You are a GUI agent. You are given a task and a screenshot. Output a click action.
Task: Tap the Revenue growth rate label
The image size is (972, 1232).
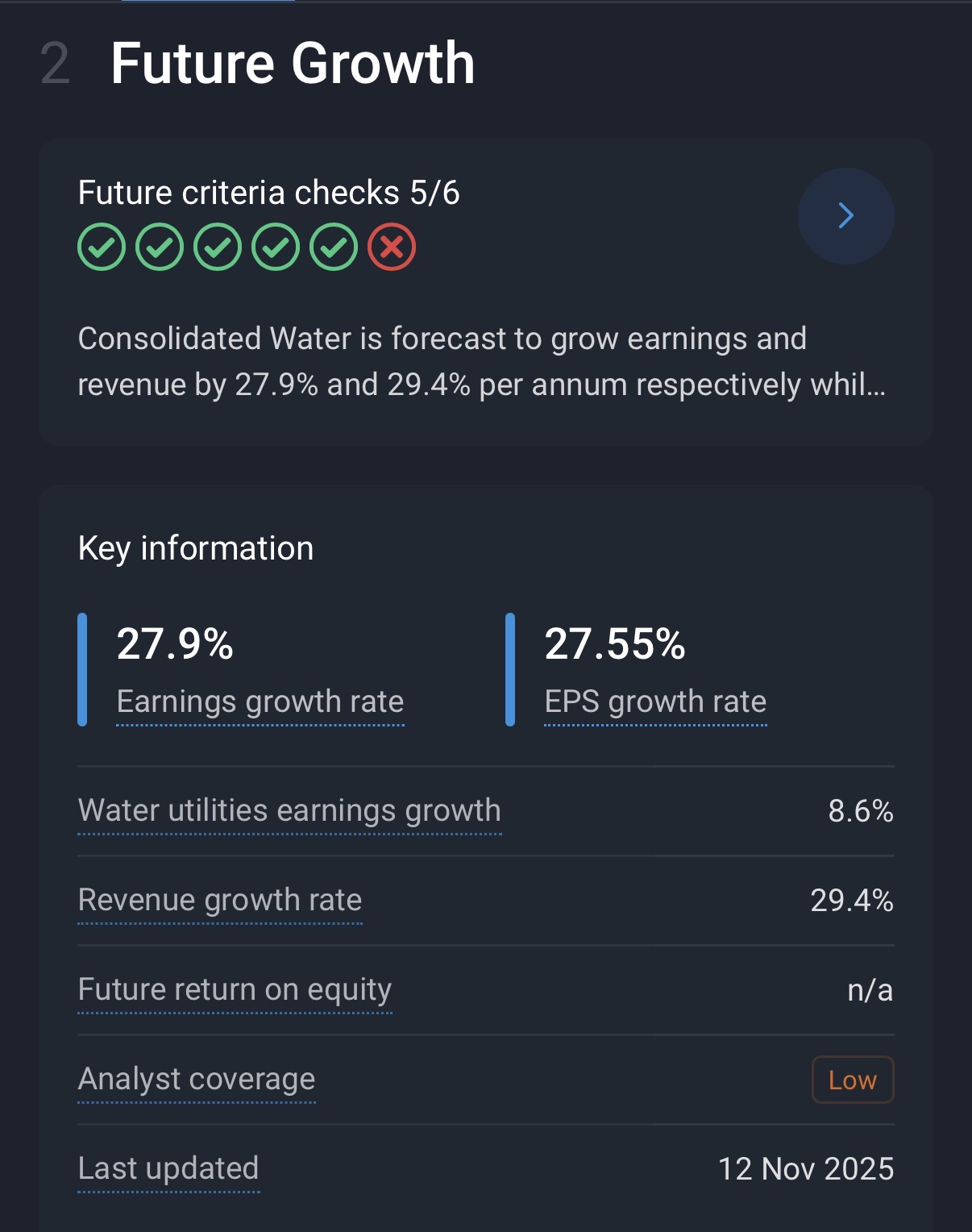[220, 900]
